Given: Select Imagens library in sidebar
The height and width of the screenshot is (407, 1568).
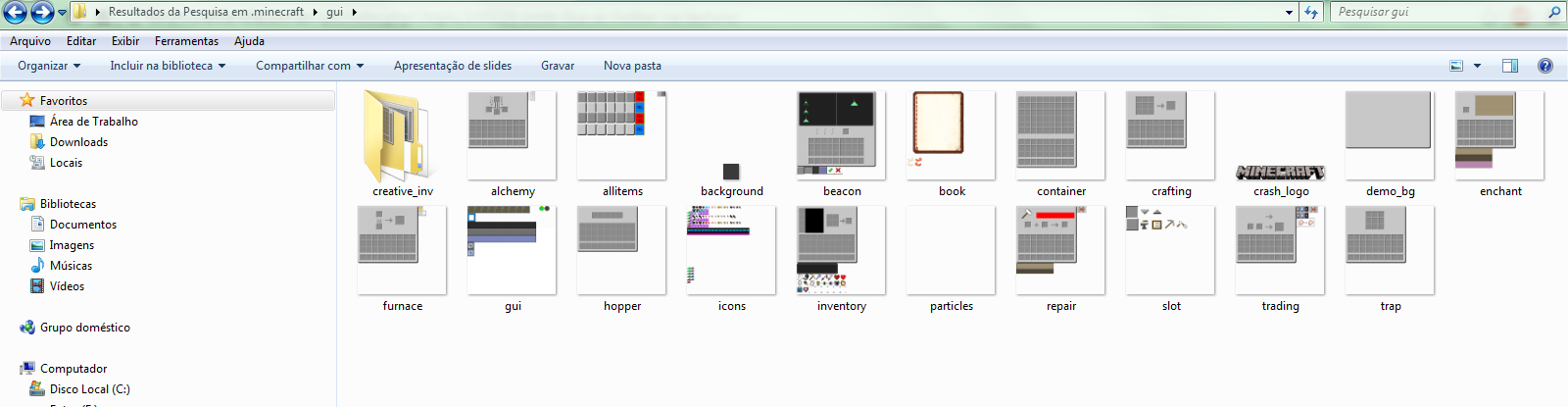Looking at the screenshot, I should 72,245.
